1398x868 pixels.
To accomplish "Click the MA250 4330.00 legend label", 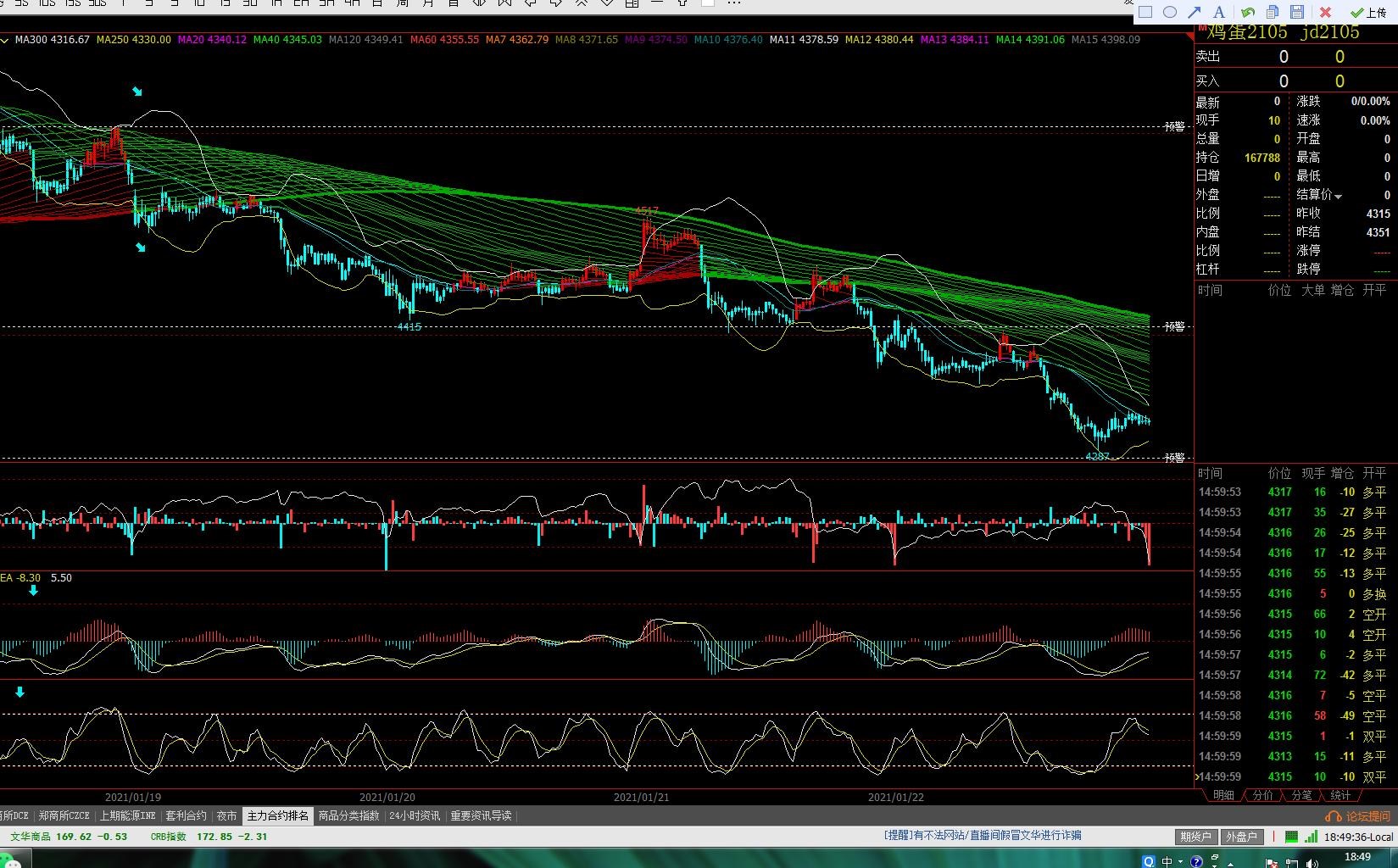I will coord(134,40).
